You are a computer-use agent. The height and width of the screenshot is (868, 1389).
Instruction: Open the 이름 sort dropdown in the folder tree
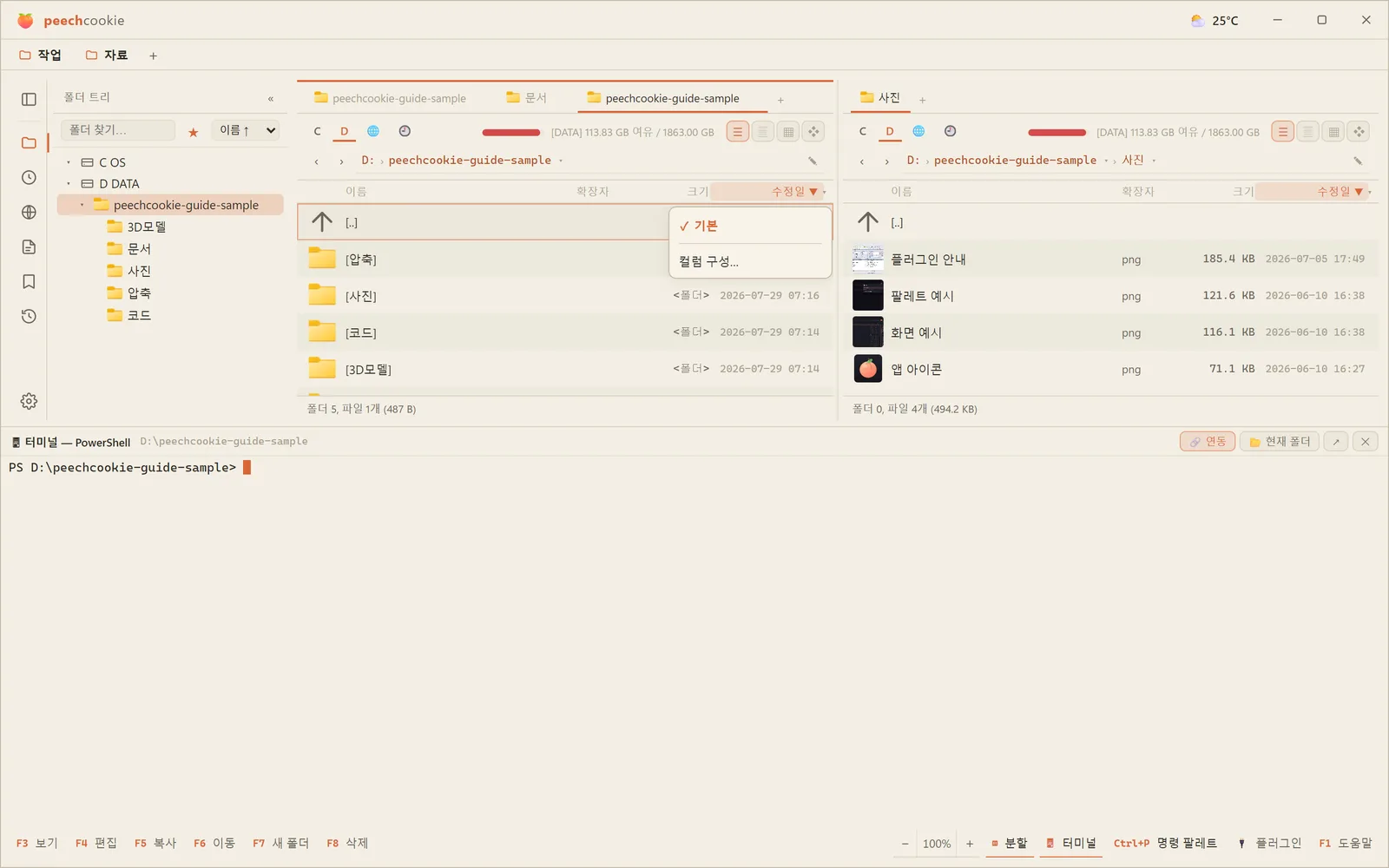coord(247,130)
